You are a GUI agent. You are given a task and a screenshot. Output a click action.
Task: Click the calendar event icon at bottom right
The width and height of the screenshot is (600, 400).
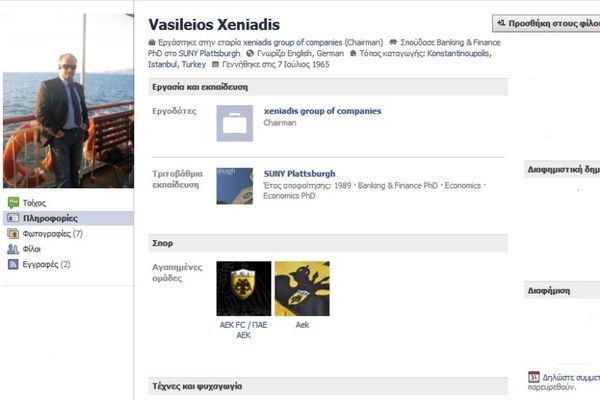coord(534,377)
